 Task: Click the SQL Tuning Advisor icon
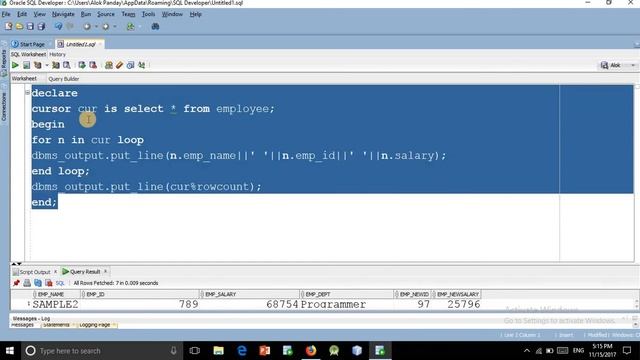pos(67,65)
